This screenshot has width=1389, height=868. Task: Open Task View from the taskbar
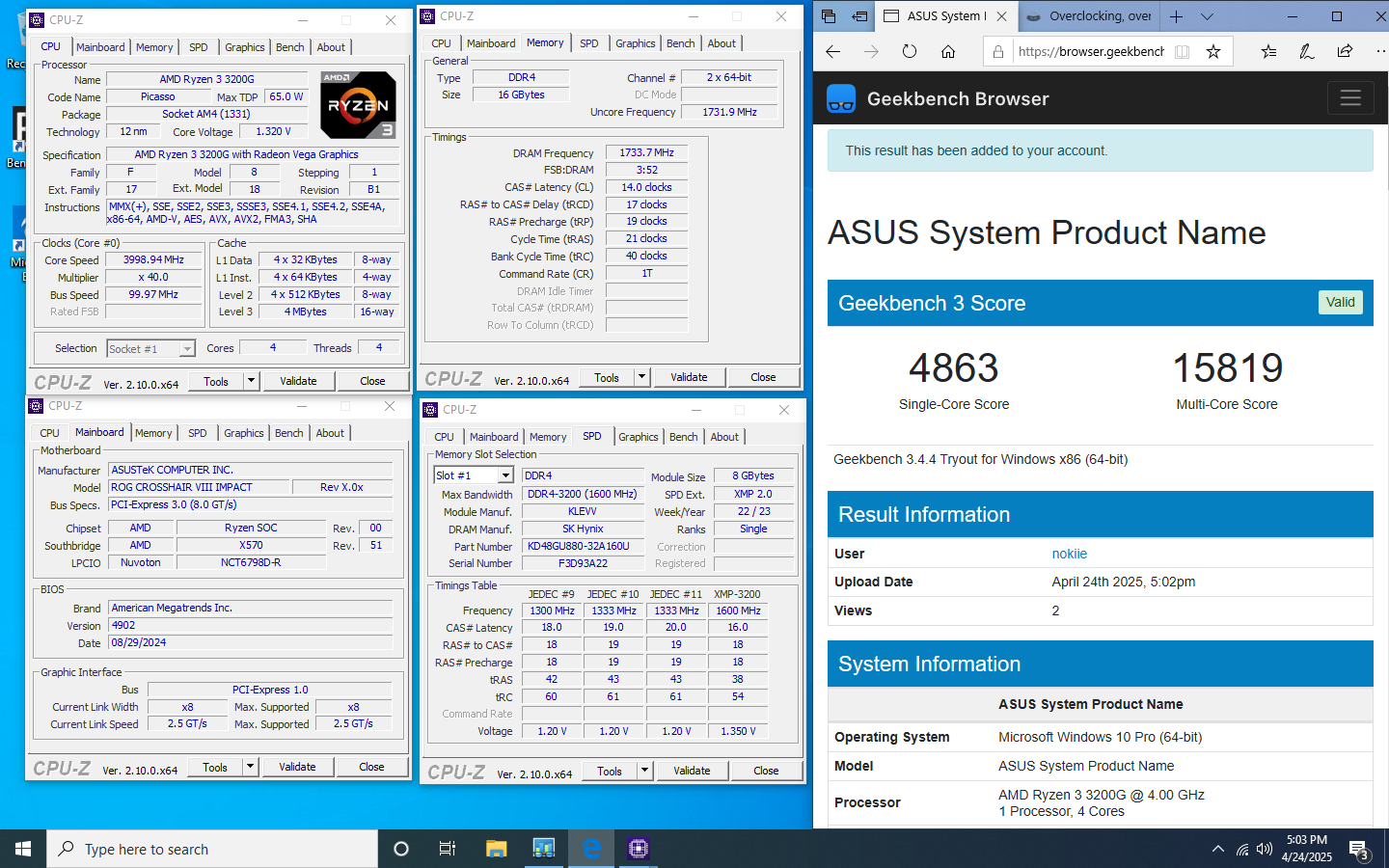pyautogui.click(x=448, y=849)
